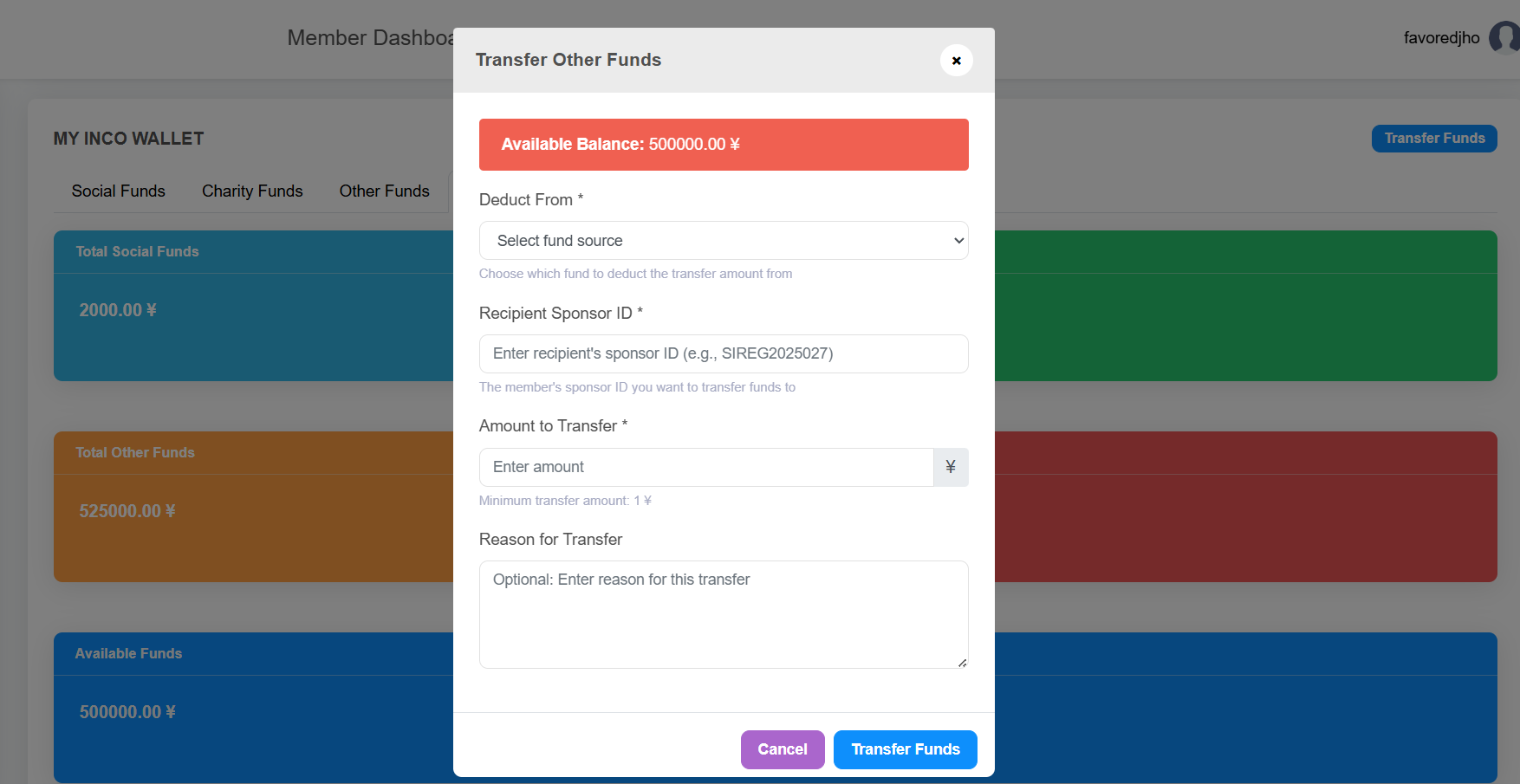Click the MY INCO WALLET heading
Screen dimensions: 1520x784
[128, 139]
